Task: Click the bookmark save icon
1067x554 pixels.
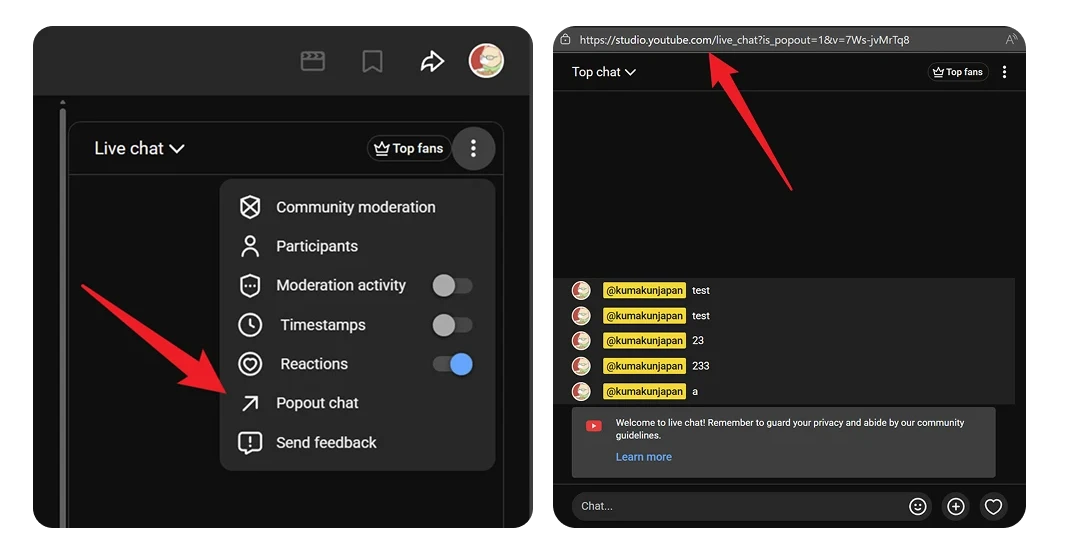Action: pos(372,62)
